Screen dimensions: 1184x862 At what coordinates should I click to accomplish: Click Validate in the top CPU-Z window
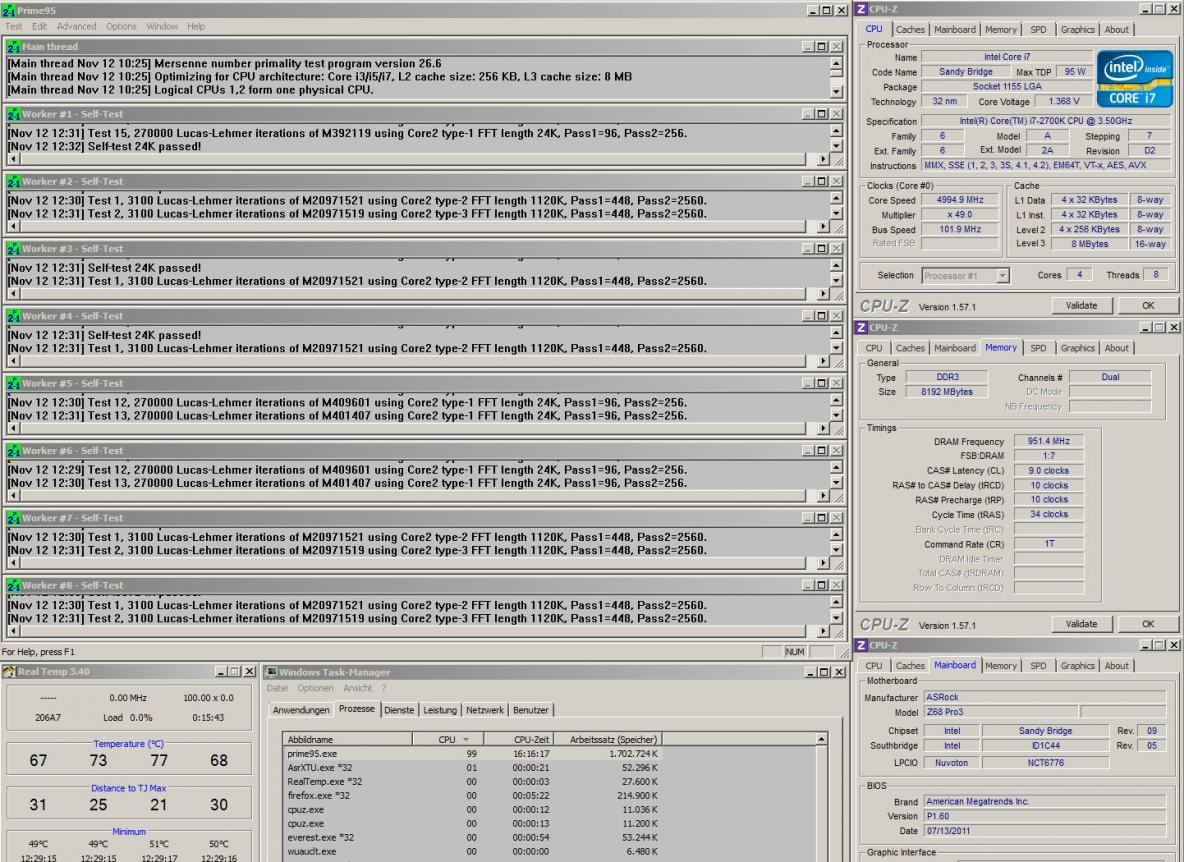pos(1081,306)
